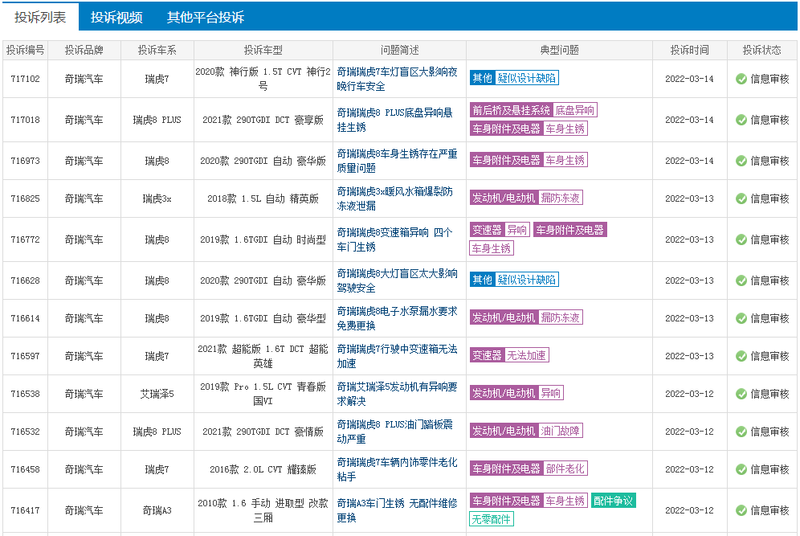Open link 奇瑞艾瑞泽5发动机有异响要求解决

pyautogui.click(x=396, y=394)
